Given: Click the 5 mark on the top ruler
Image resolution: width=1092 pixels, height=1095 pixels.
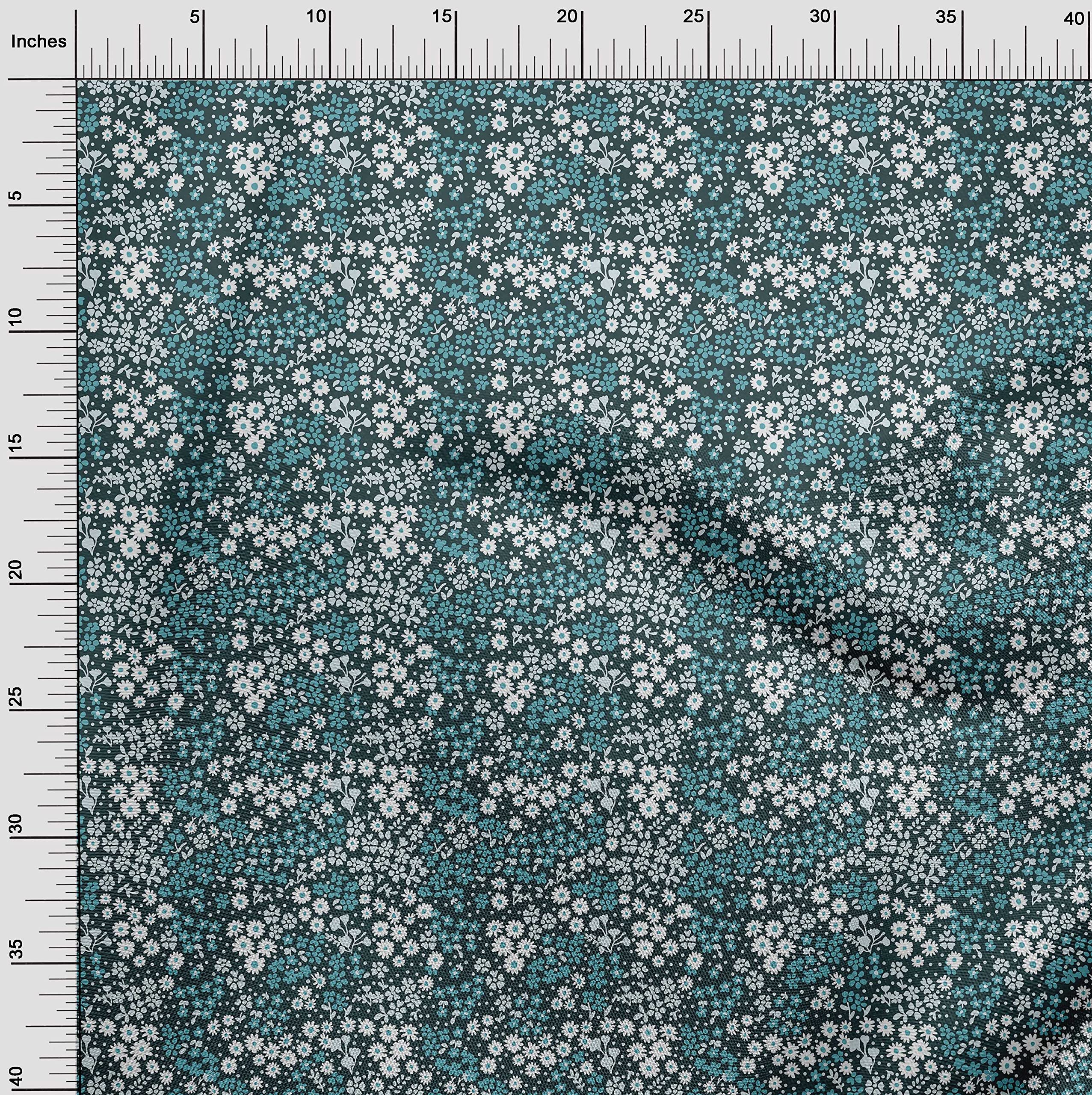Looking at the screenshot, I should coord(195,17).
